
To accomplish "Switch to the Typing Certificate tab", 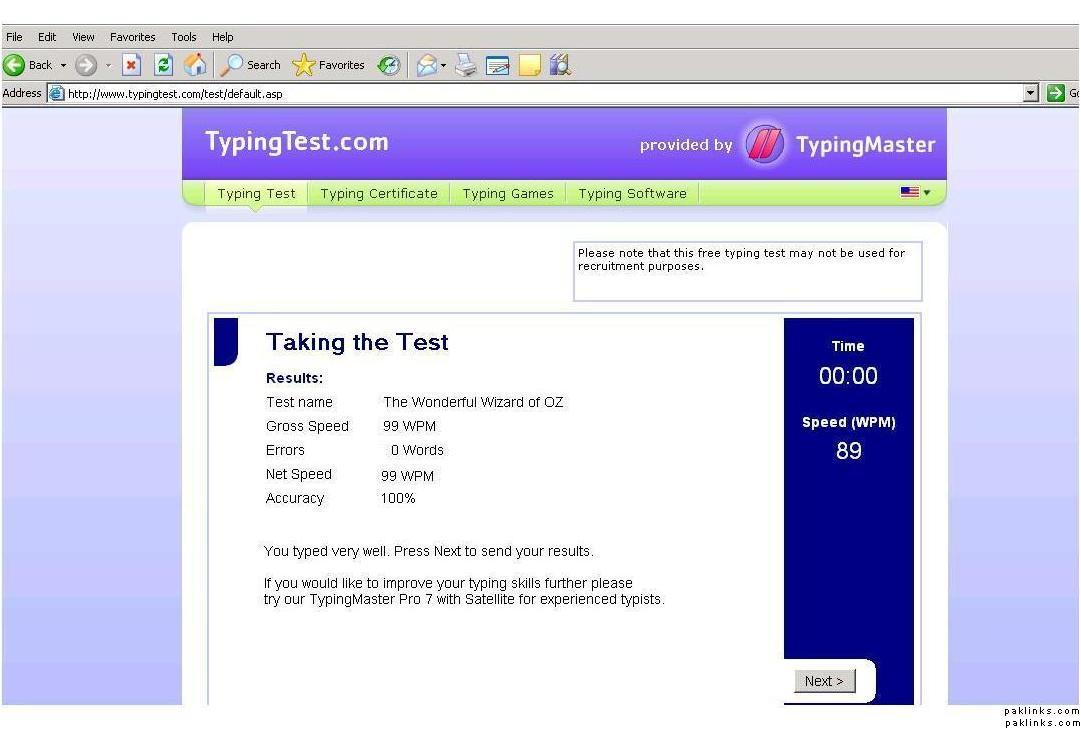I will pyautogui.click(x=379, y=194).
